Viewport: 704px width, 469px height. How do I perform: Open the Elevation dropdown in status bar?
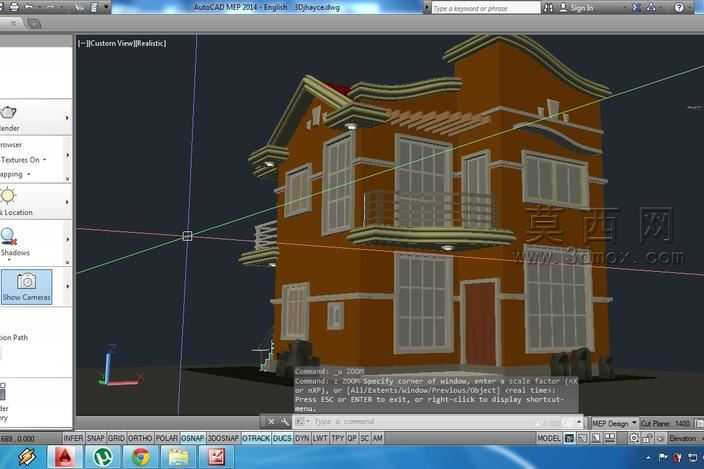point(685,438)
